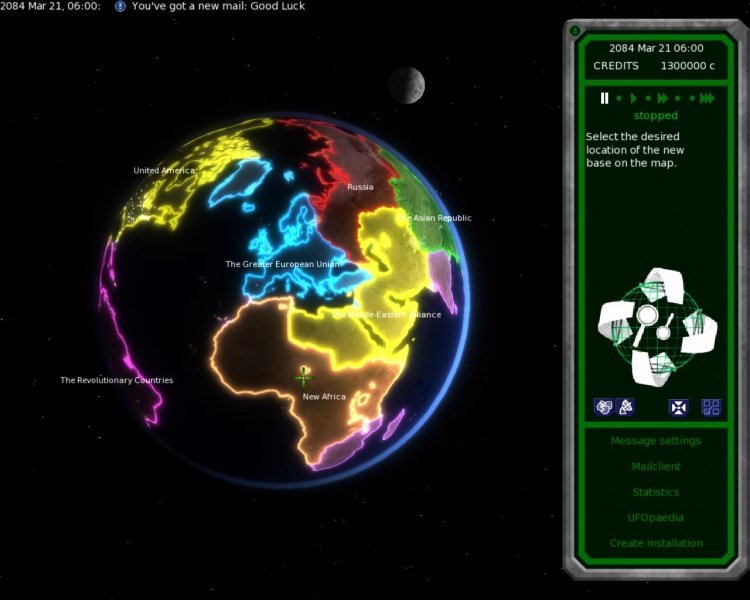Toggle the second map overlay icon
The width and height of the screenshot is (750, 600).
[625, 407]
